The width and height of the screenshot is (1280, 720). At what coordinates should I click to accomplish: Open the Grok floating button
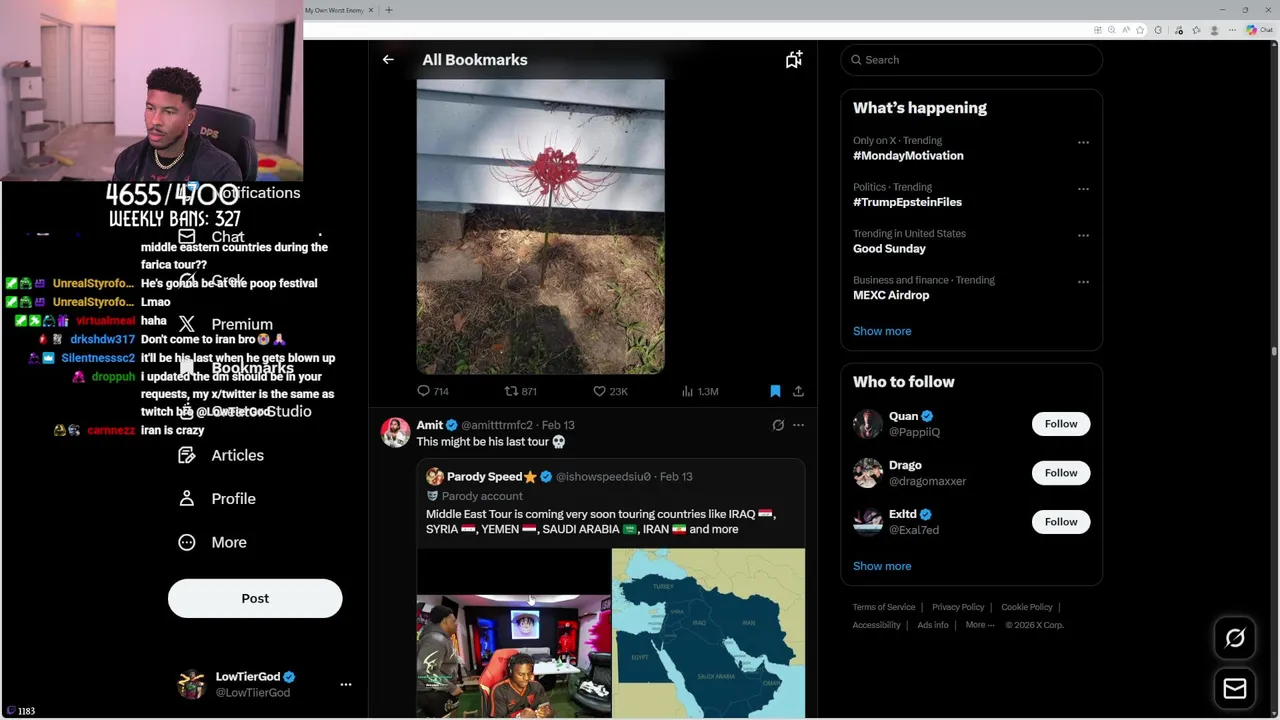click(x=1235, y=638)
